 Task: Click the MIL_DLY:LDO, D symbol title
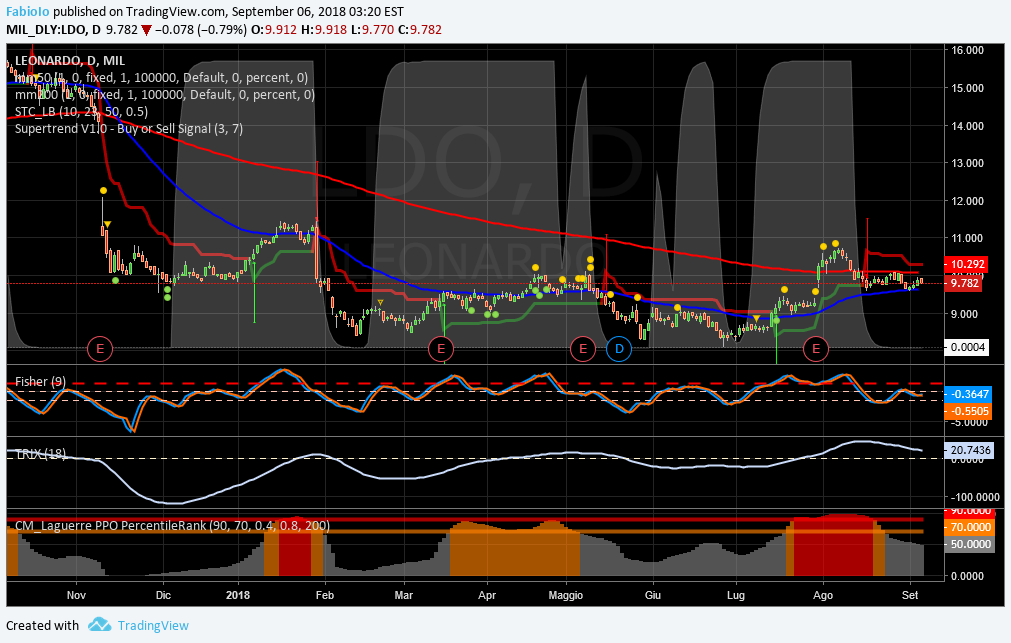coord(53,30)
